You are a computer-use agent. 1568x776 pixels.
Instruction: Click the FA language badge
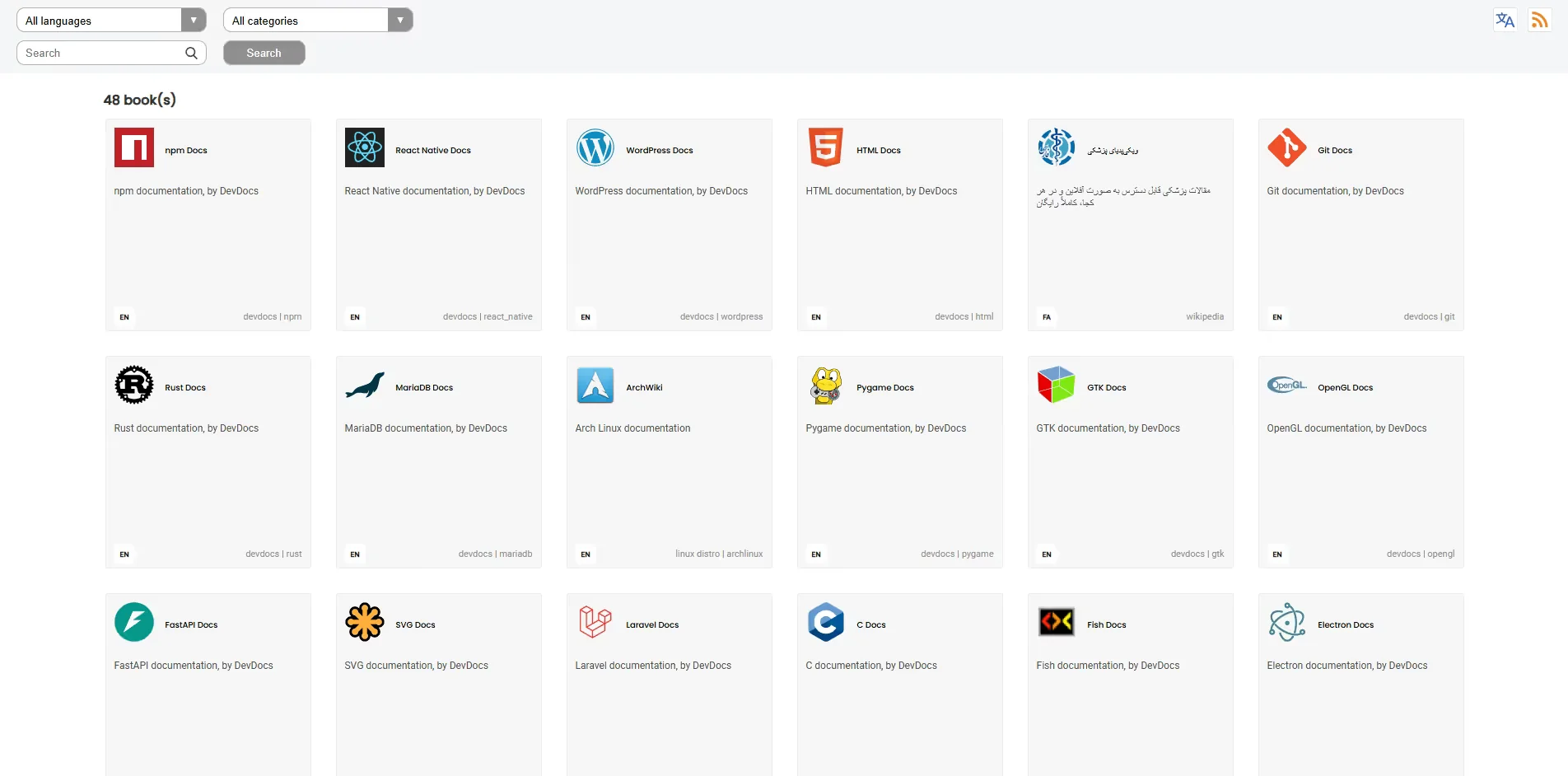pyautogui.click(x=1047, y=317)
